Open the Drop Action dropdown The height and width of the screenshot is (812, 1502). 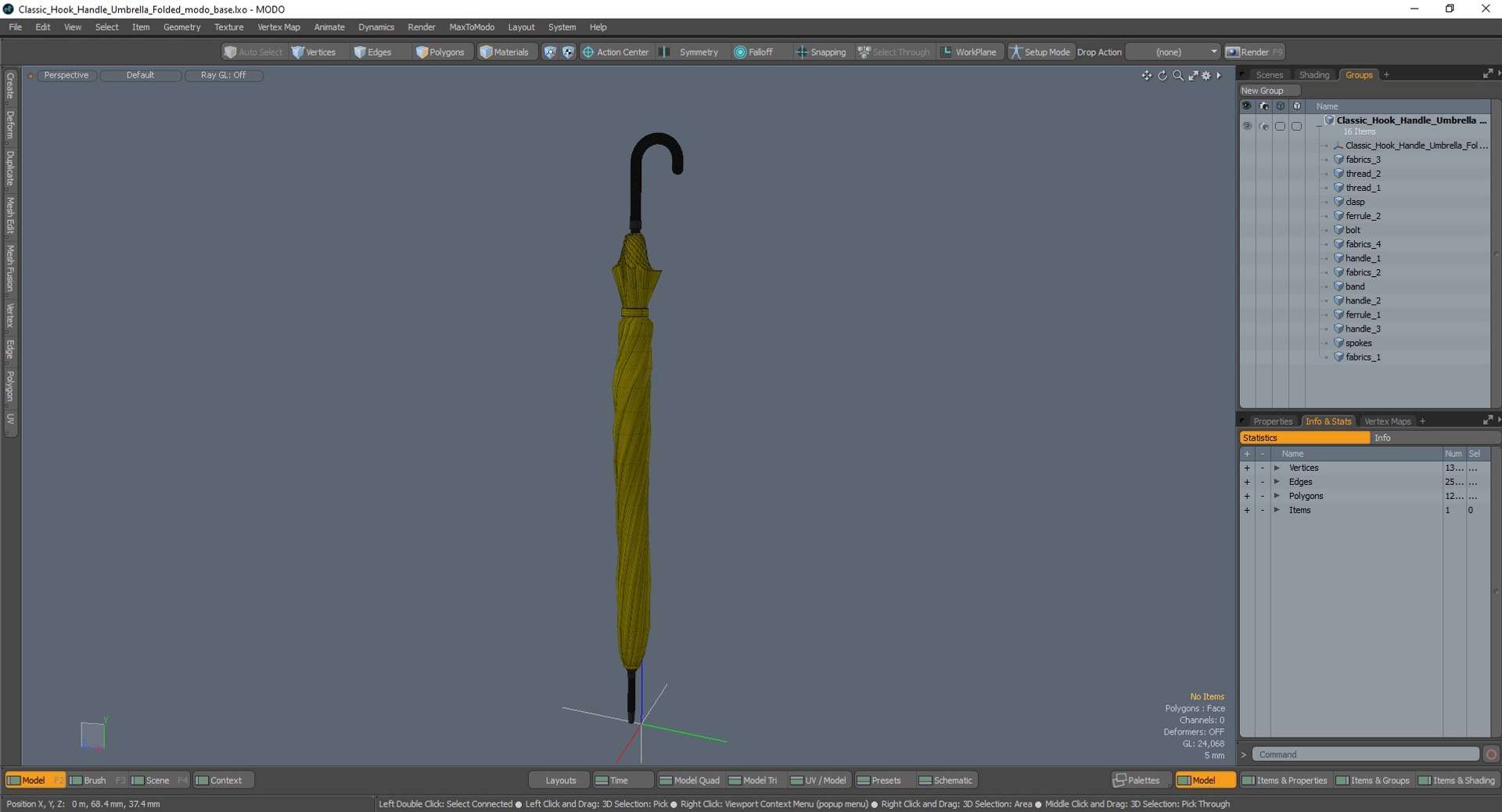click(x=1173, y=52)
